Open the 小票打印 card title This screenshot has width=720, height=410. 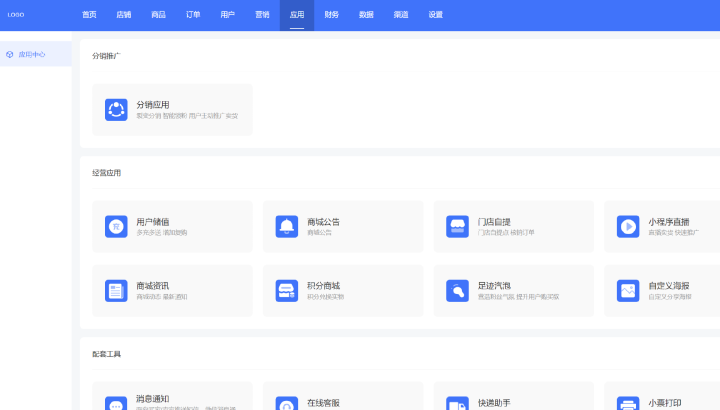[x=665, y=403]
